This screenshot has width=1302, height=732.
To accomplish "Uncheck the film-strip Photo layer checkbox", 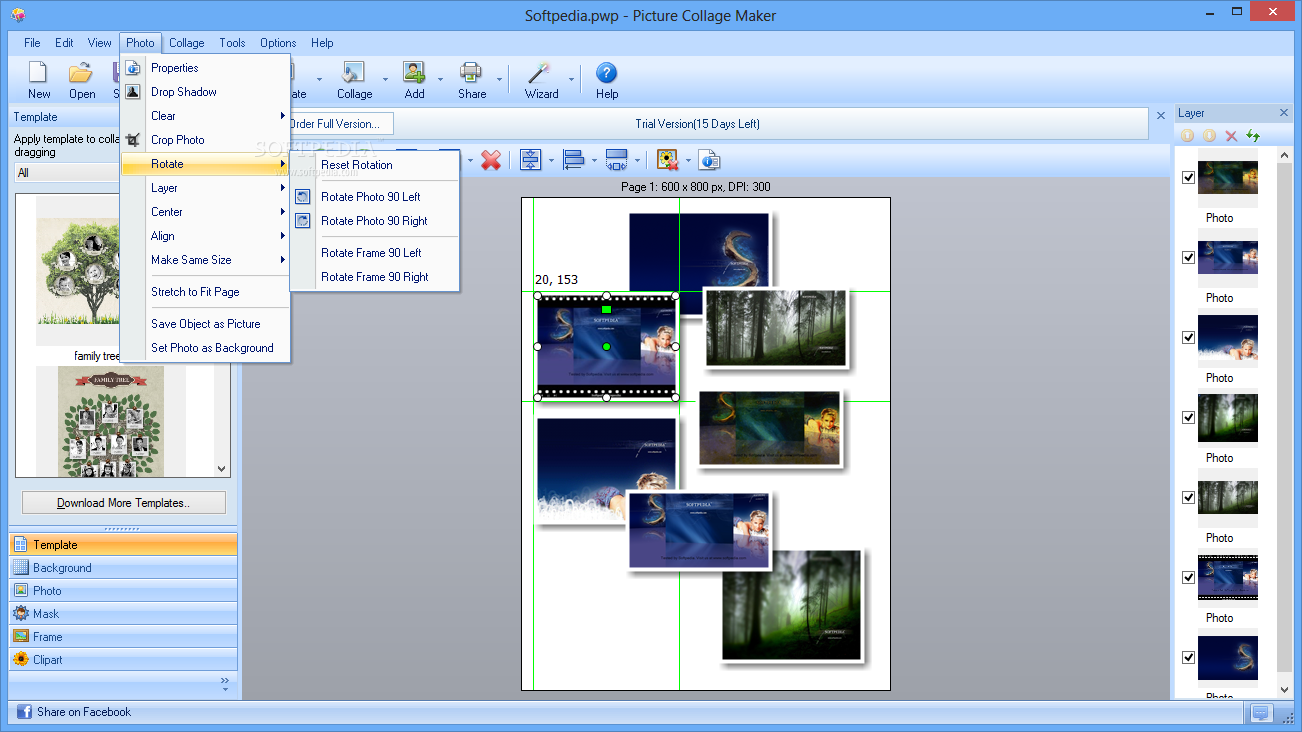I will pyautogui.click(x=1188, y=578).
